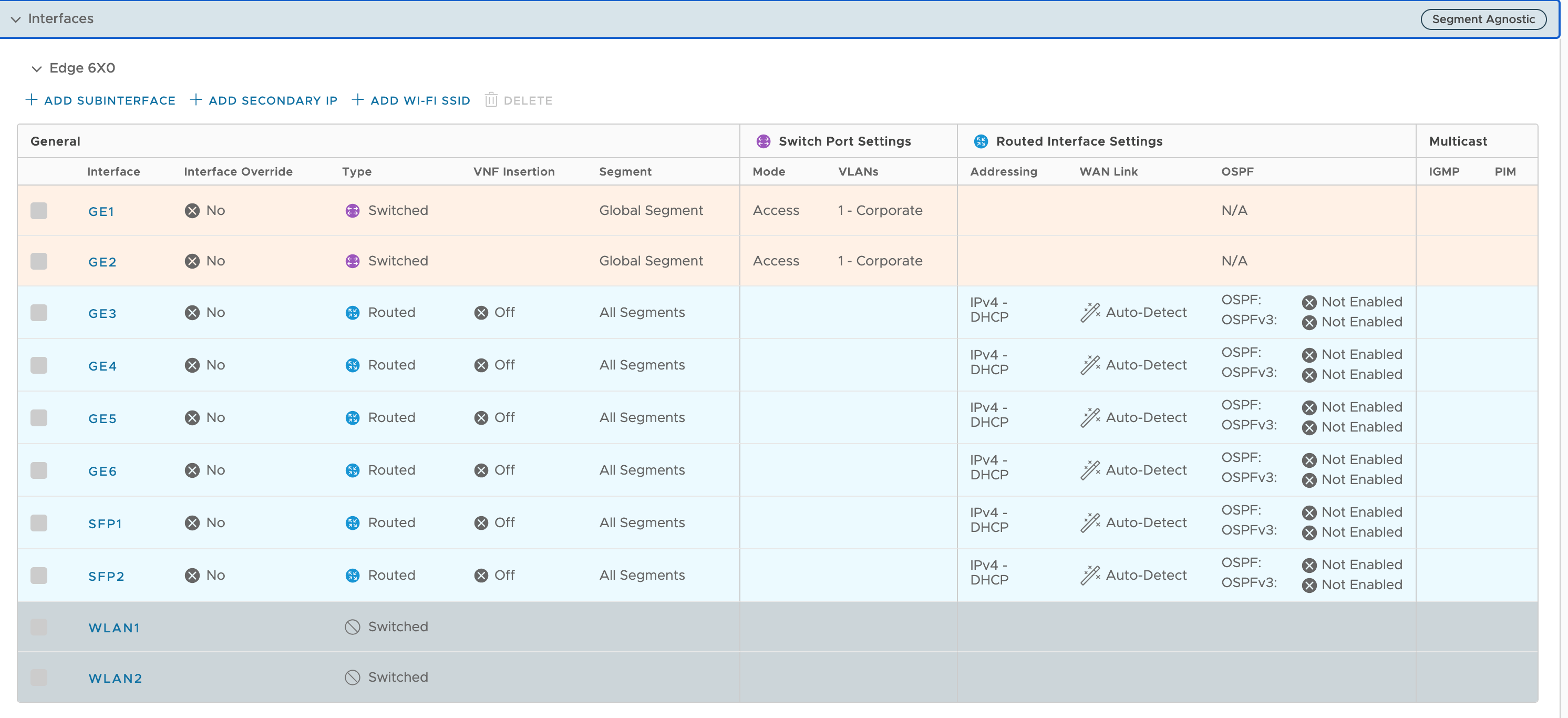Click the GE3 Auto-Detect wand icon
The height and width of the screenshot is (718, 1568).
pos(1090,312)
